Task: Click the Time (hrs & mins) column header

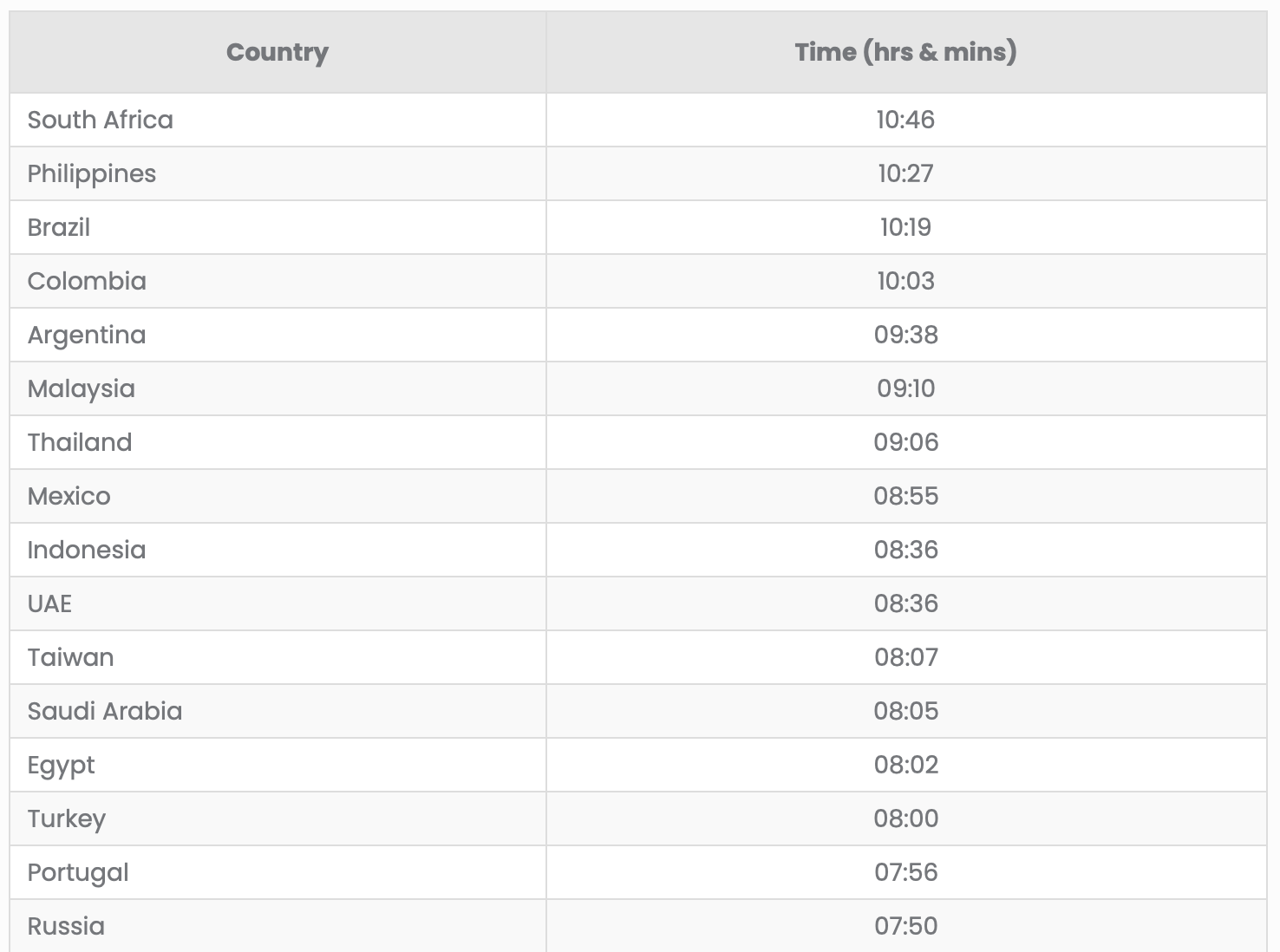Action: (x=905, y=52)
